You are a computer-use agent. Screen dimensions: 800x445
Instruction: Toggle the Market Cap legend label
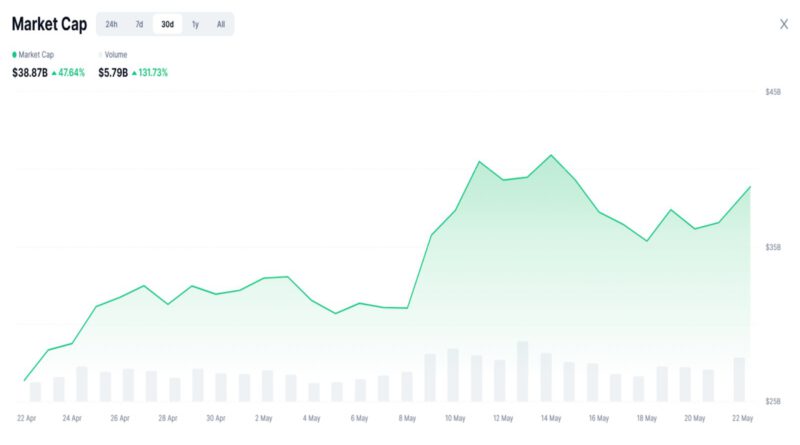tap(36, 55)
